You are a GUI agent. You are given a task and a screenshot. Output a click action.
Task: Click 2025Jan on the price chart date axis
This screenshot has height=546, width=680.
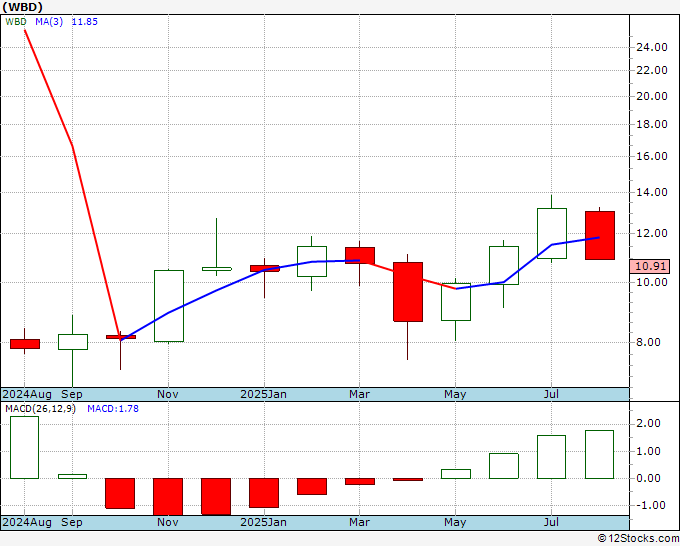tap(263, 394)
